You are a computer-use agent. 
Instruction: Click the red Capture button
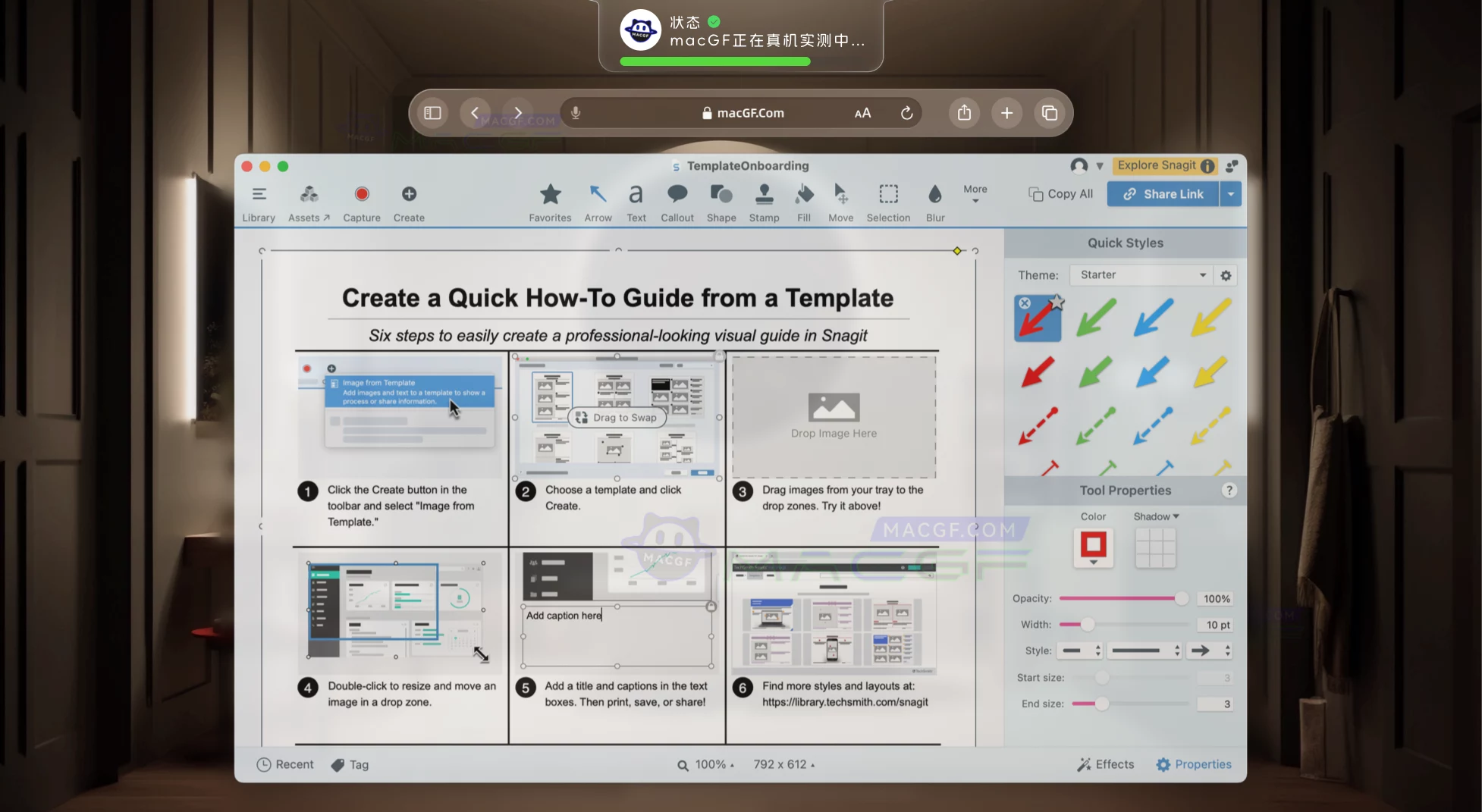click(361, 193)
